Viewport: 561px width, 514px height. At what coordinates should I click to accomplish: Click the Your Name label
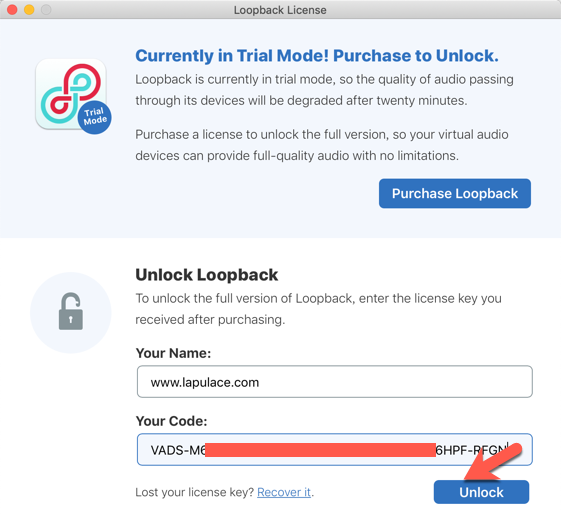173,353
